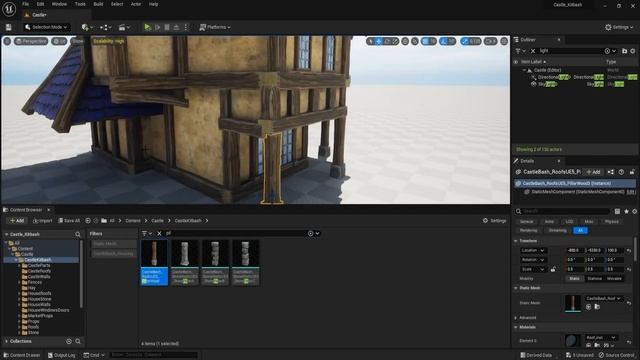Collapse the Castle (Editor) world node
Screen dimensions: 640x360
[x=524, y=70]
